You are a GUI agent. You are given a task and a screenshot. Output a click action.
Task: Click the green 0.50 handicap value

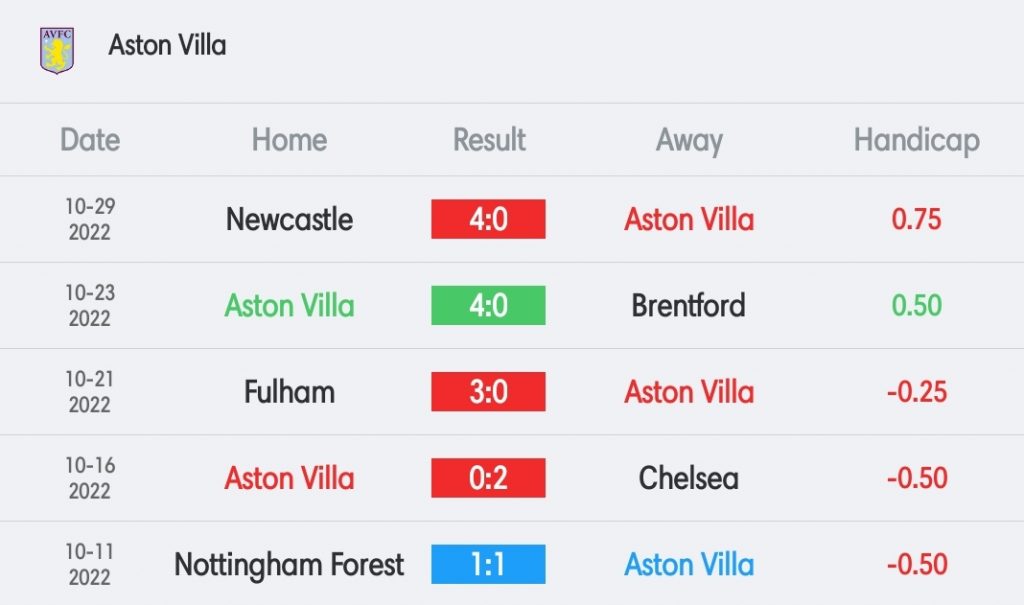(917, 305)
